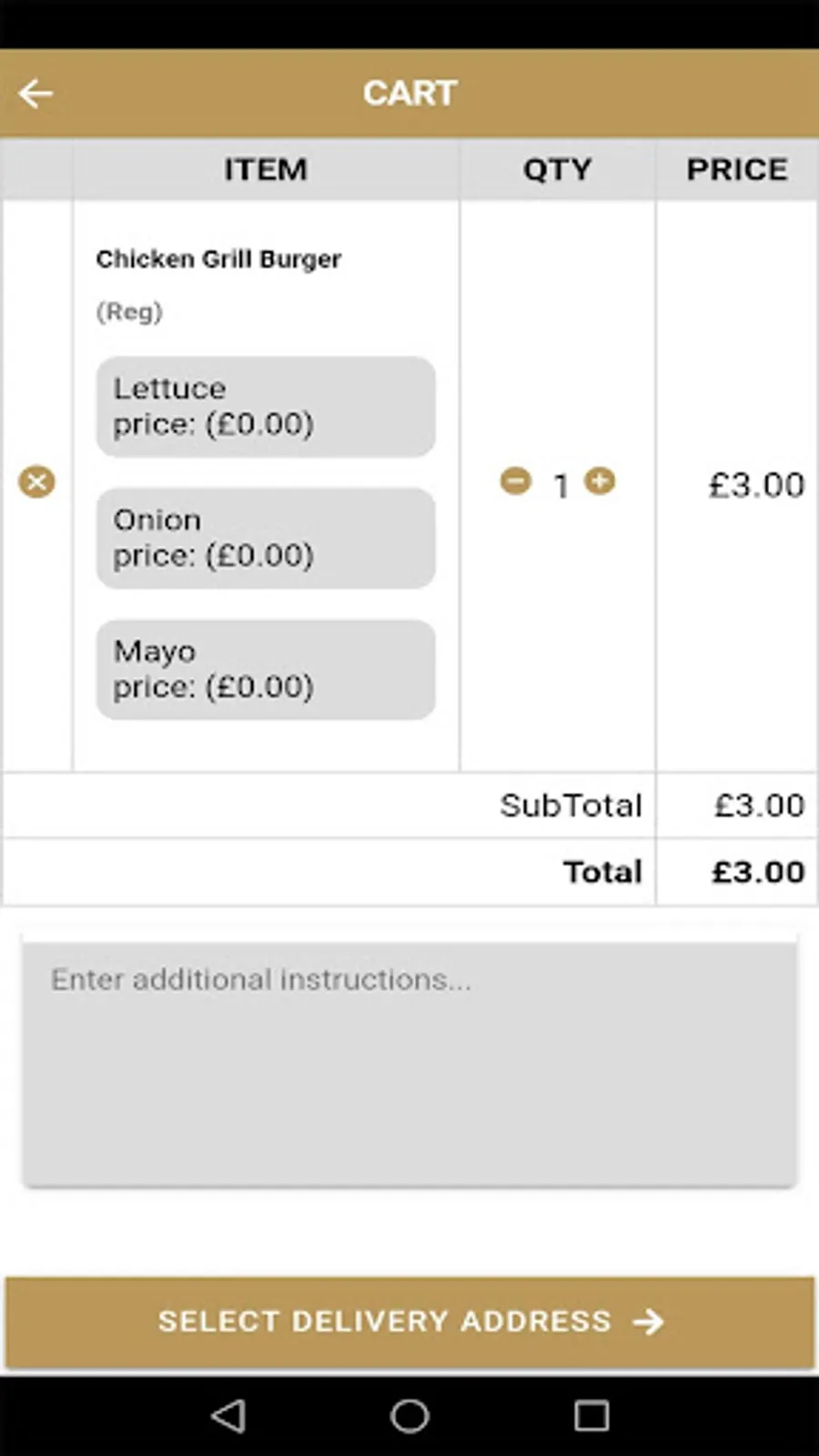Tap the Lettuce topping chip
The width and height of the screenshot is (819, 1456).
[x=265, y=406]
